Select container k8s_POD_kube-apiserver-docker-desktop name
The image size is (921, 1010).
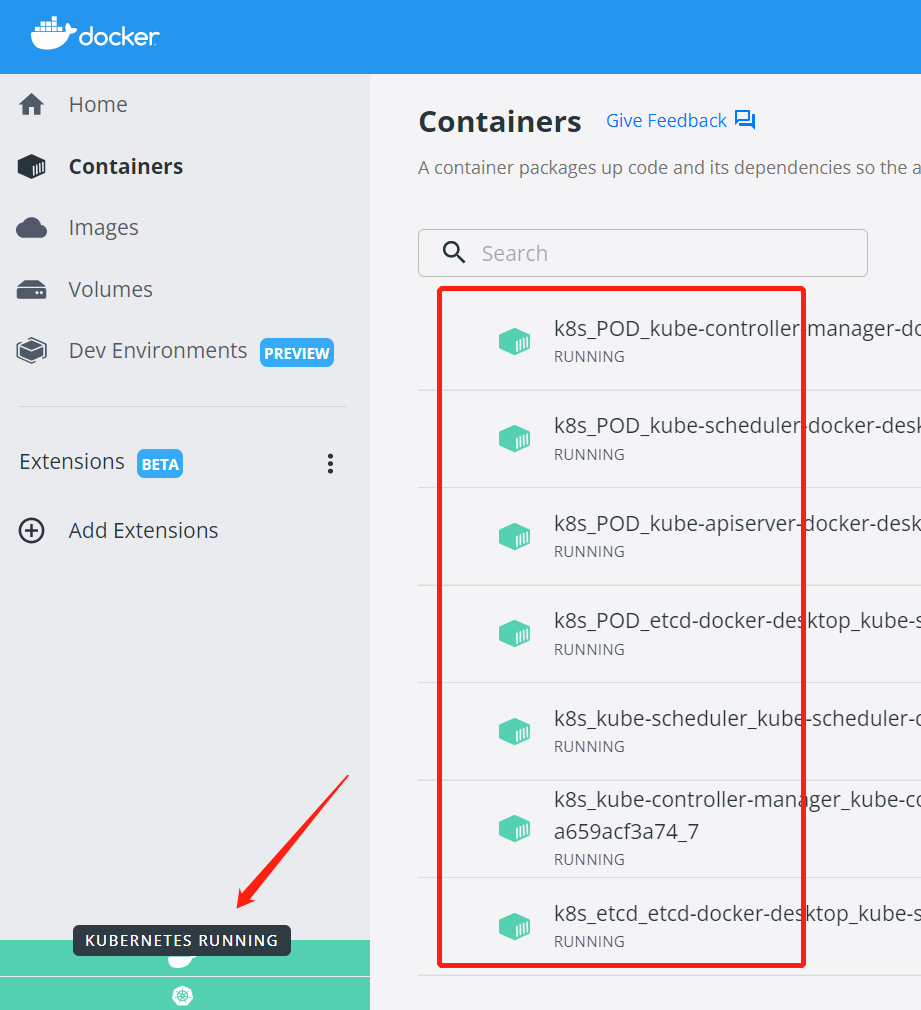(737, 524)
